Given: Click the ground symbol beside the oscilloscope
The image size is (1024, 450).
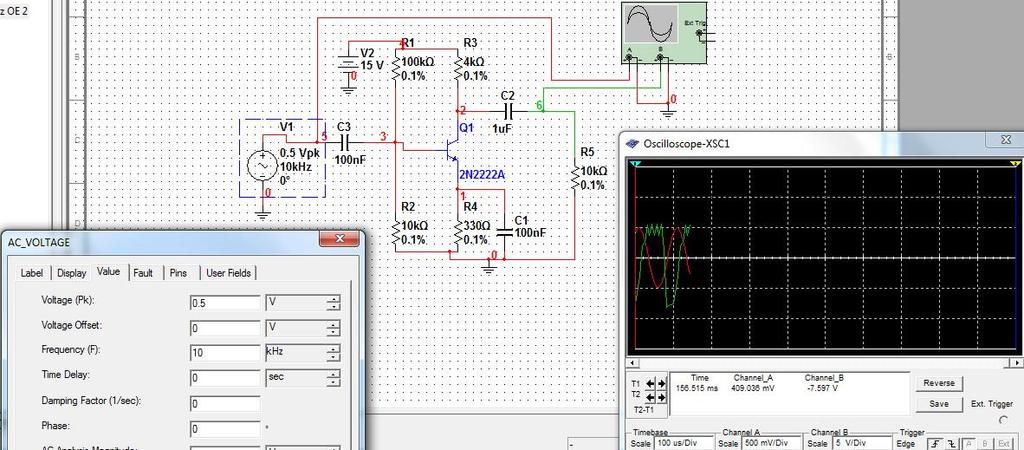Looking at the screenshot, I should (667, 112).
